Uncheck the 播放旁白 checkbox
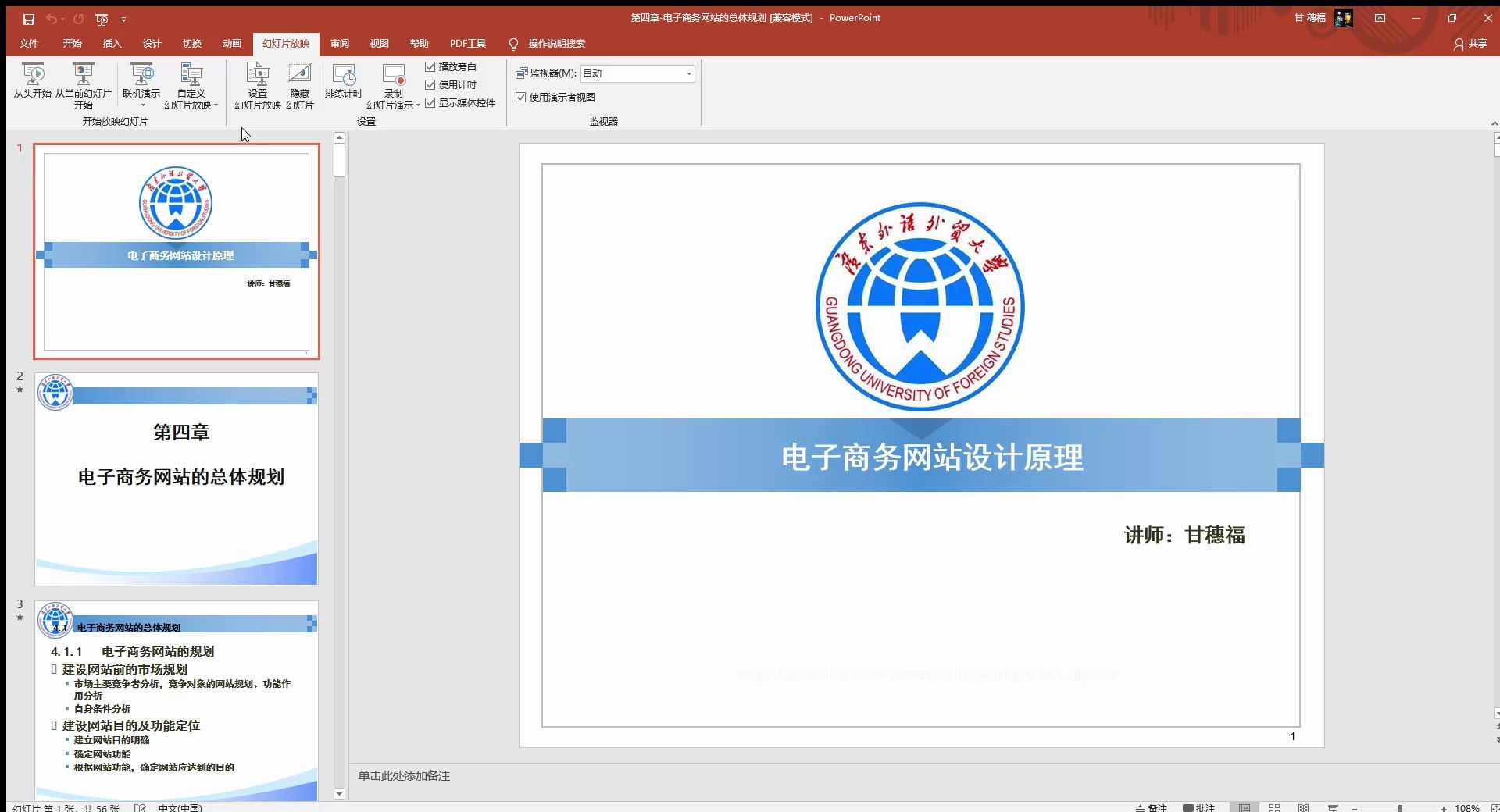This screenshot has width=1500, height=812. (430, 67)
